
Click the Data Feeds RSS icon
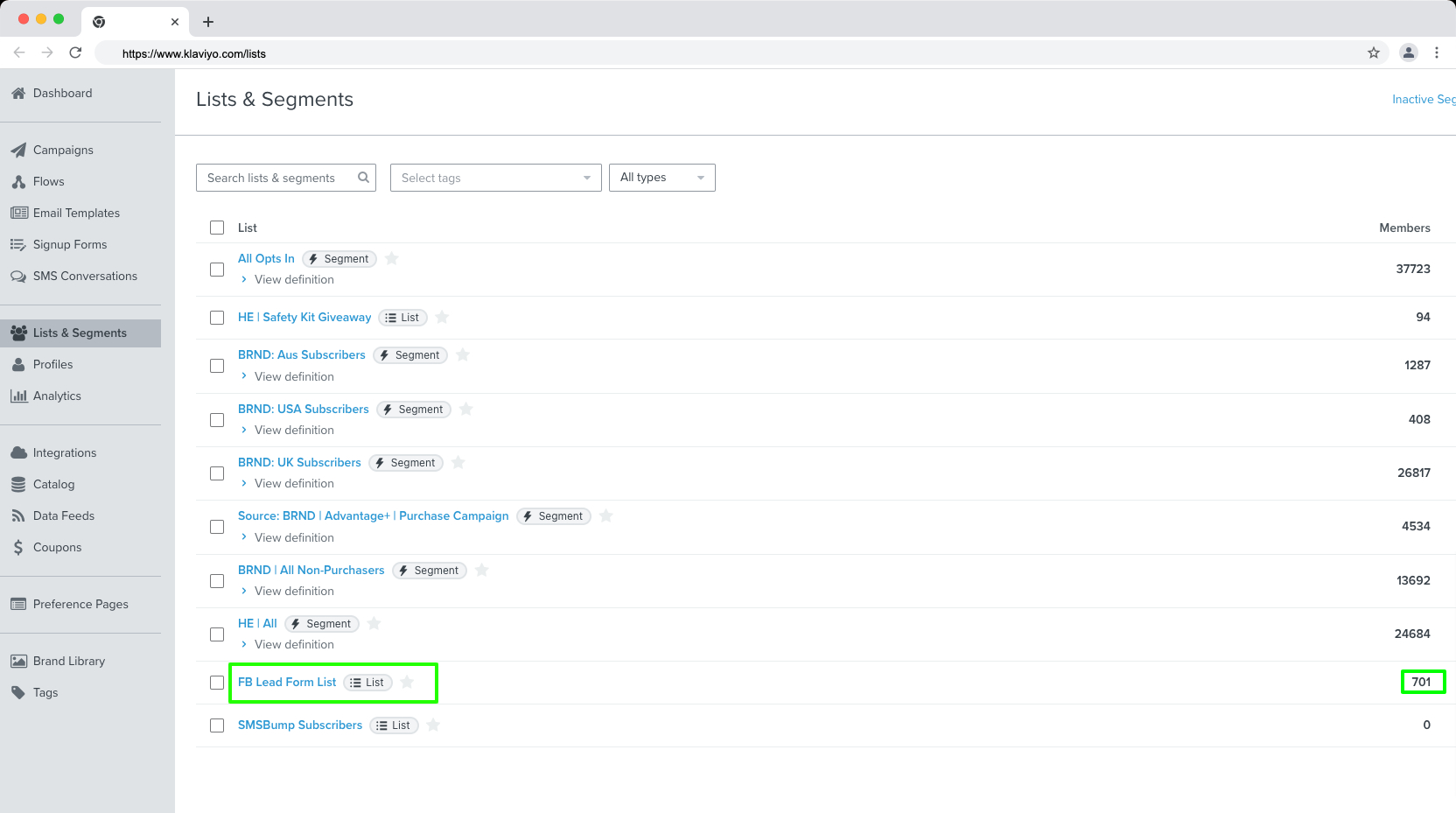[x=18, y=516]
